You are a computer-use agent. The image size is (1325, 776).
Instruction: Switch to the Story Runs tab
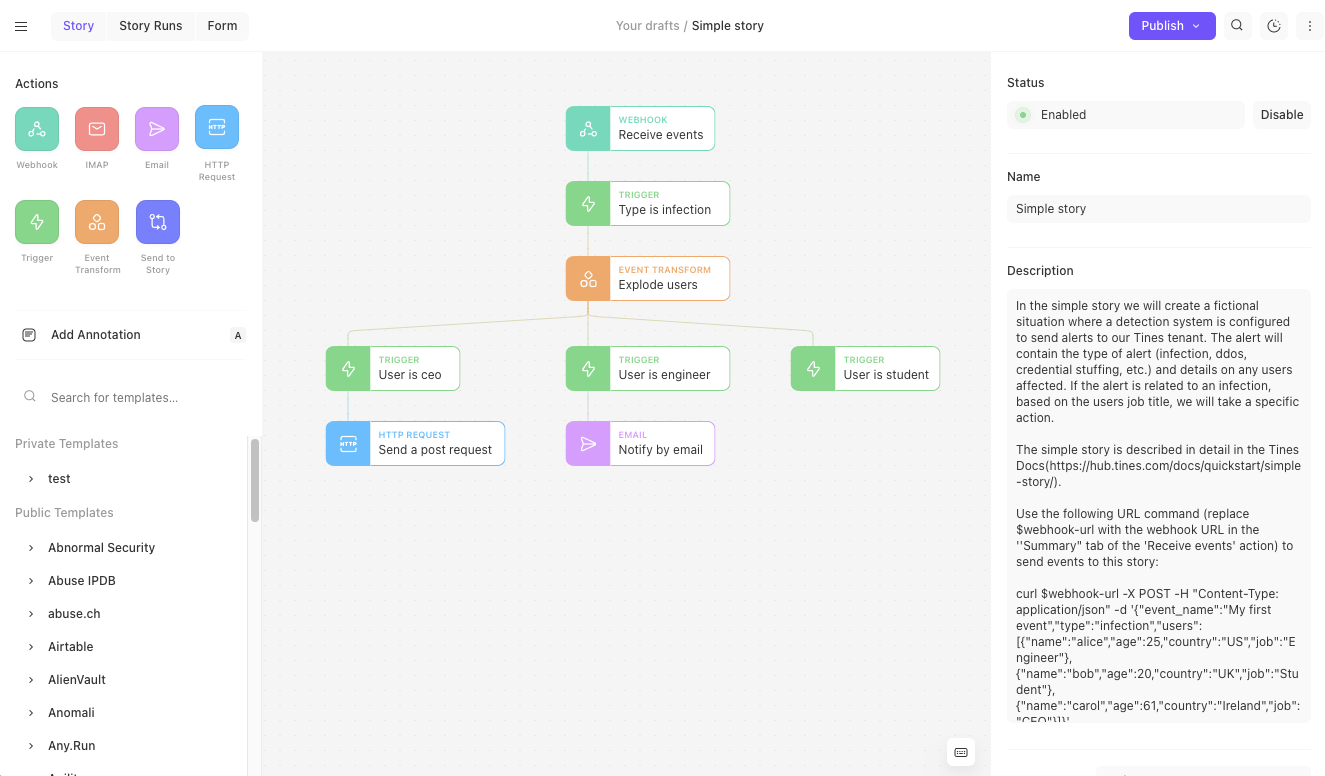point(151,26)
